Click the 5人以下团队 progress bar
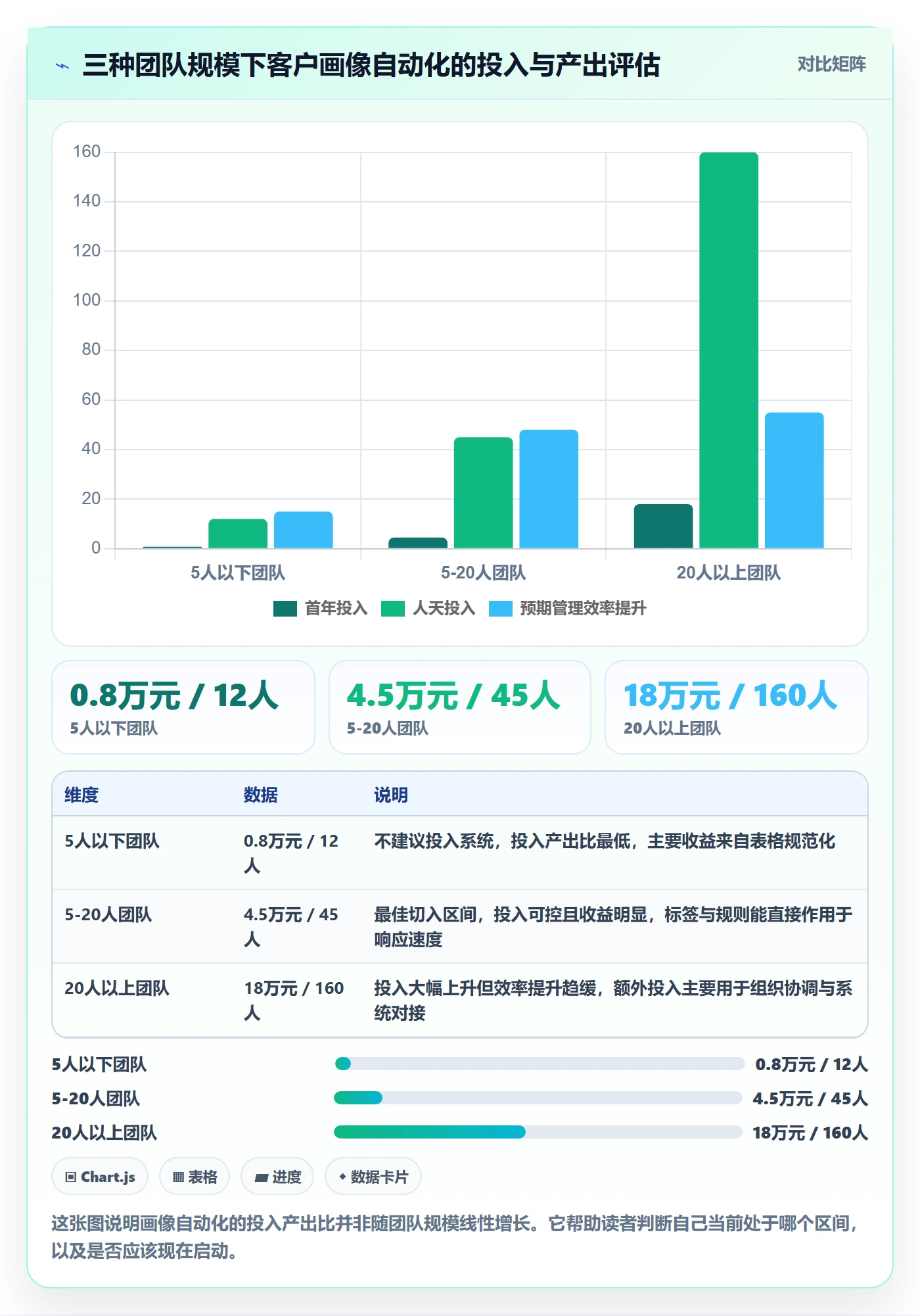 [x=539, y=1064]
